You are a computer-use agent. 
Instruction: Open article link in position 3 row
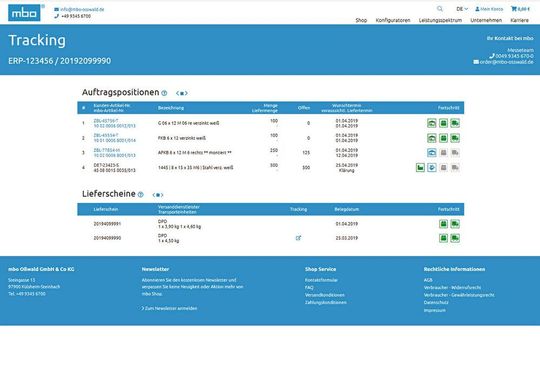[x=114, y=153]
